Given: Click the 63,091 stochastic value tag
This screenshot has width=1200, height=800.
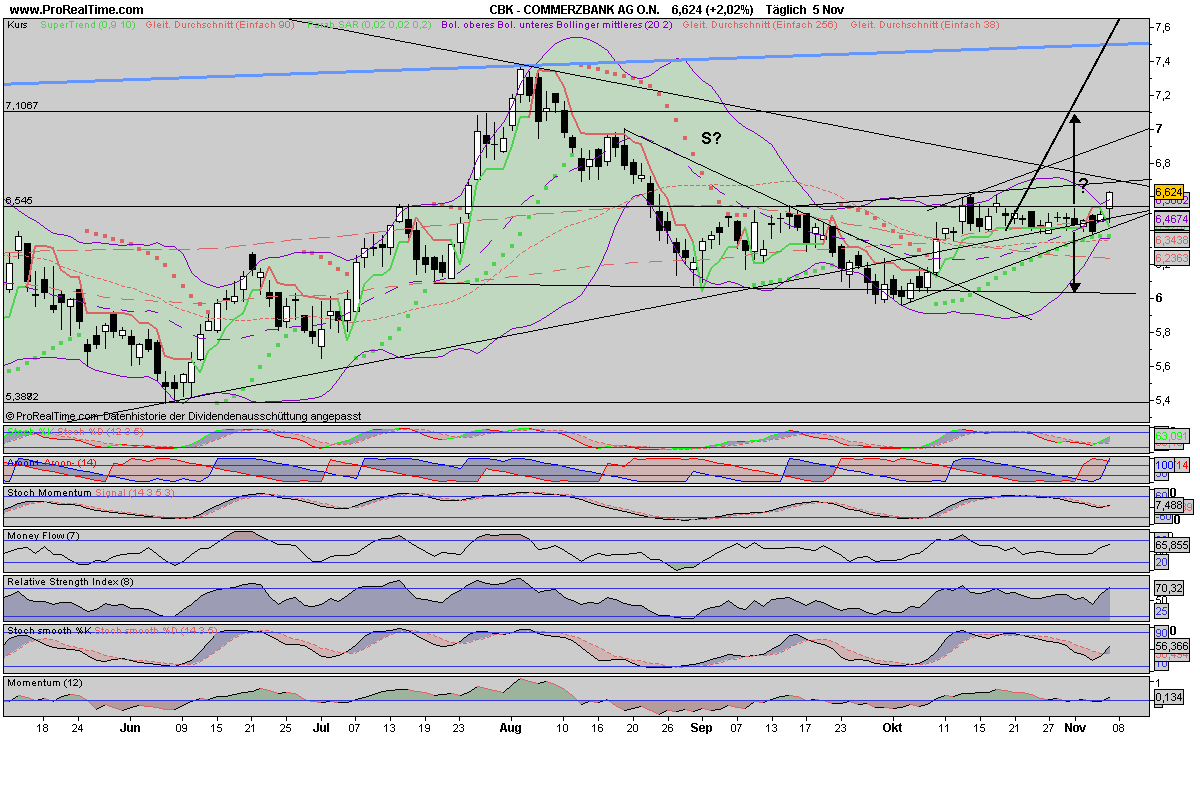Looking at the screenshot, I should pyautogui.click(x=1170, y=436).
